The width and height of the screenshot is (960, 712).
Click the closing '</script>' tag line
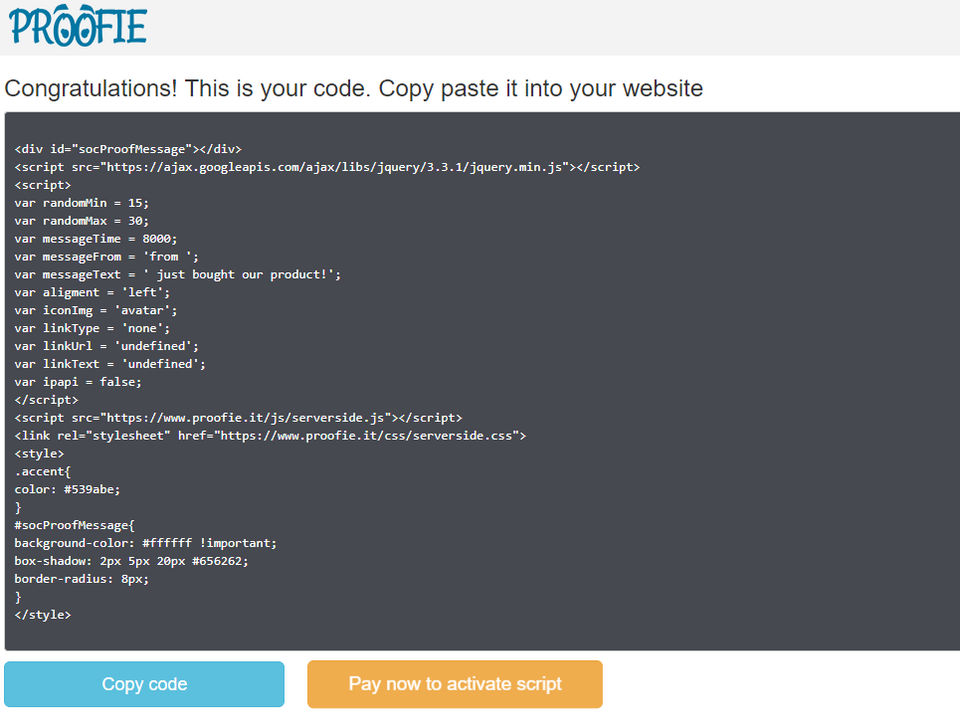46,400
